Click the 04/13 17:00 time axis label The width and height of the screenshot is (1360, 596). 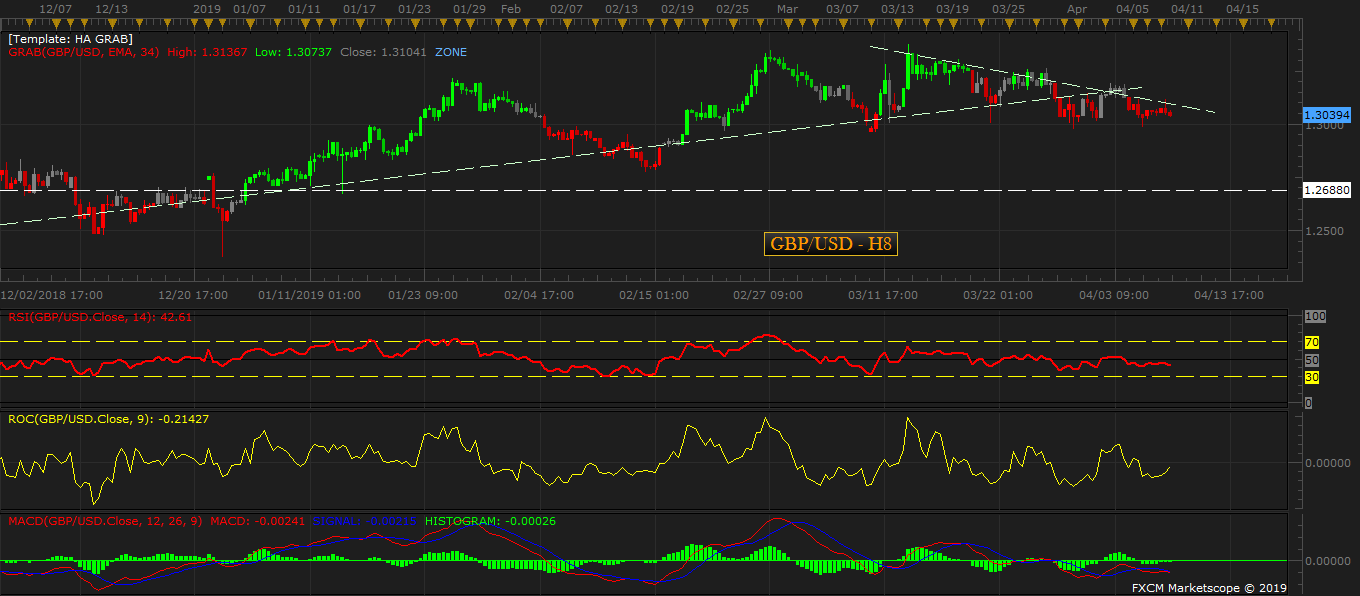click(1230, 296)
